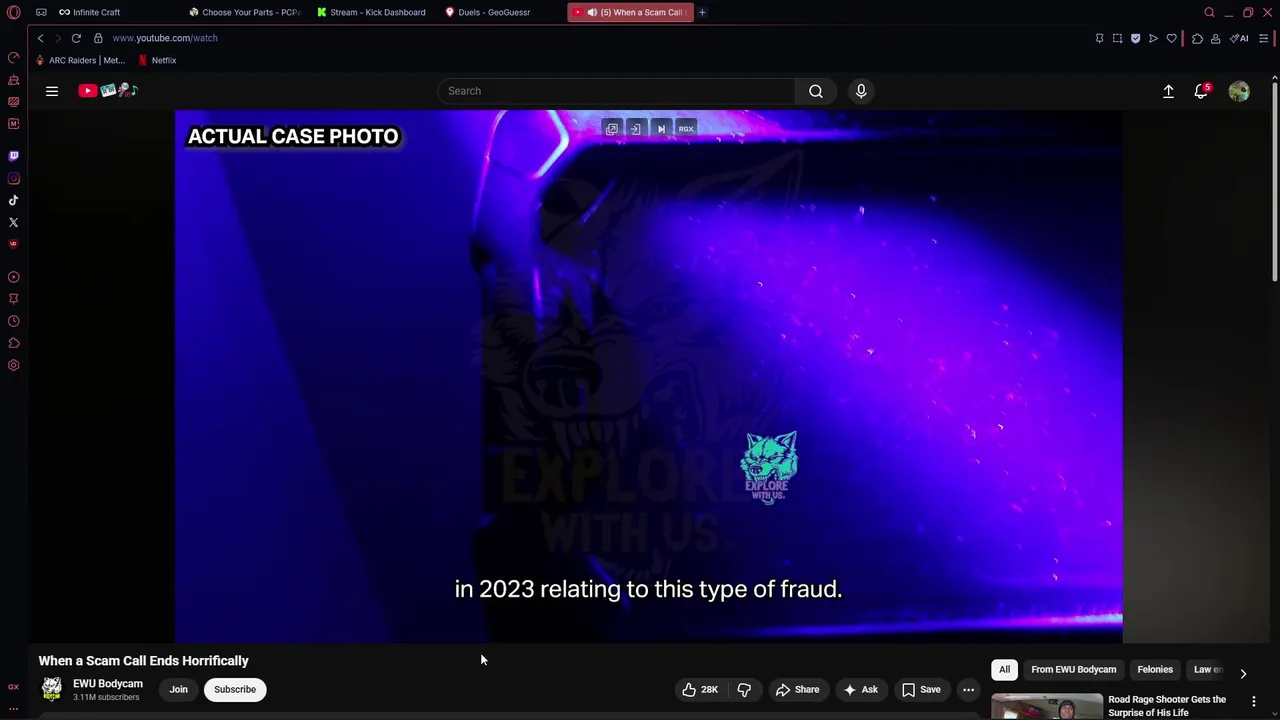Open ARC Raiders bookmark

coord(80,60)
